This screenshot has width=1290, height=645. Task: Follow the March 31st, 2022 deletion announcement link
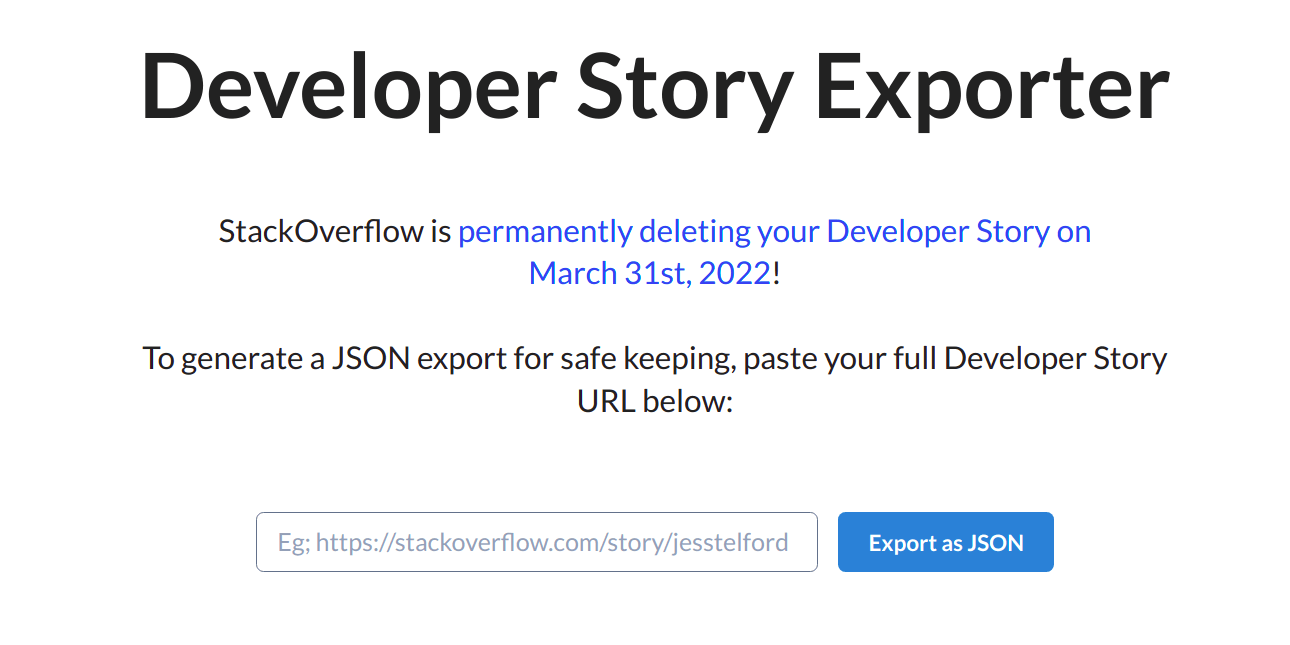(646, 272)
